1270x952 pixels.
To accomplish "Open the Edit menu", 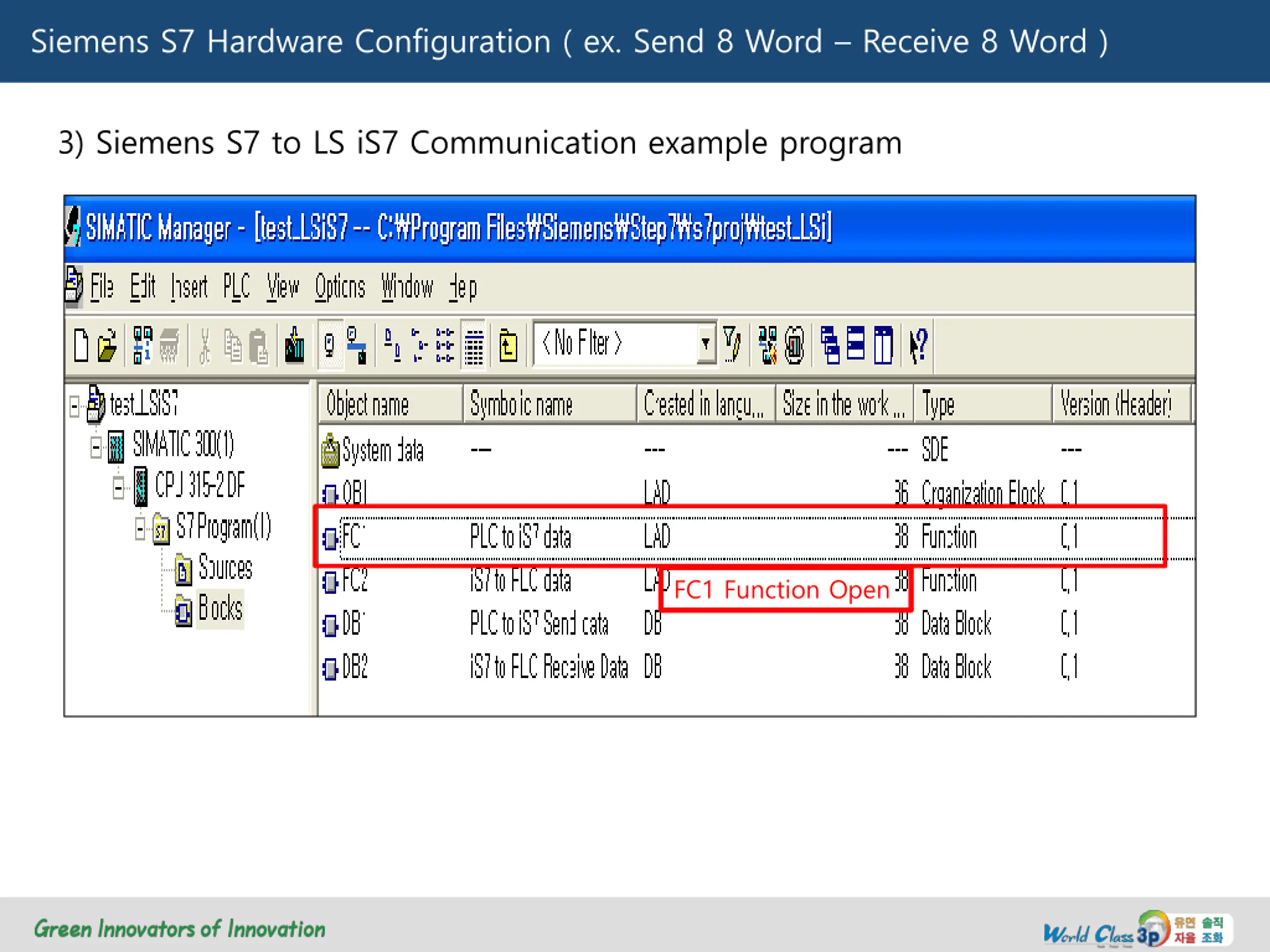I will 142,287.
